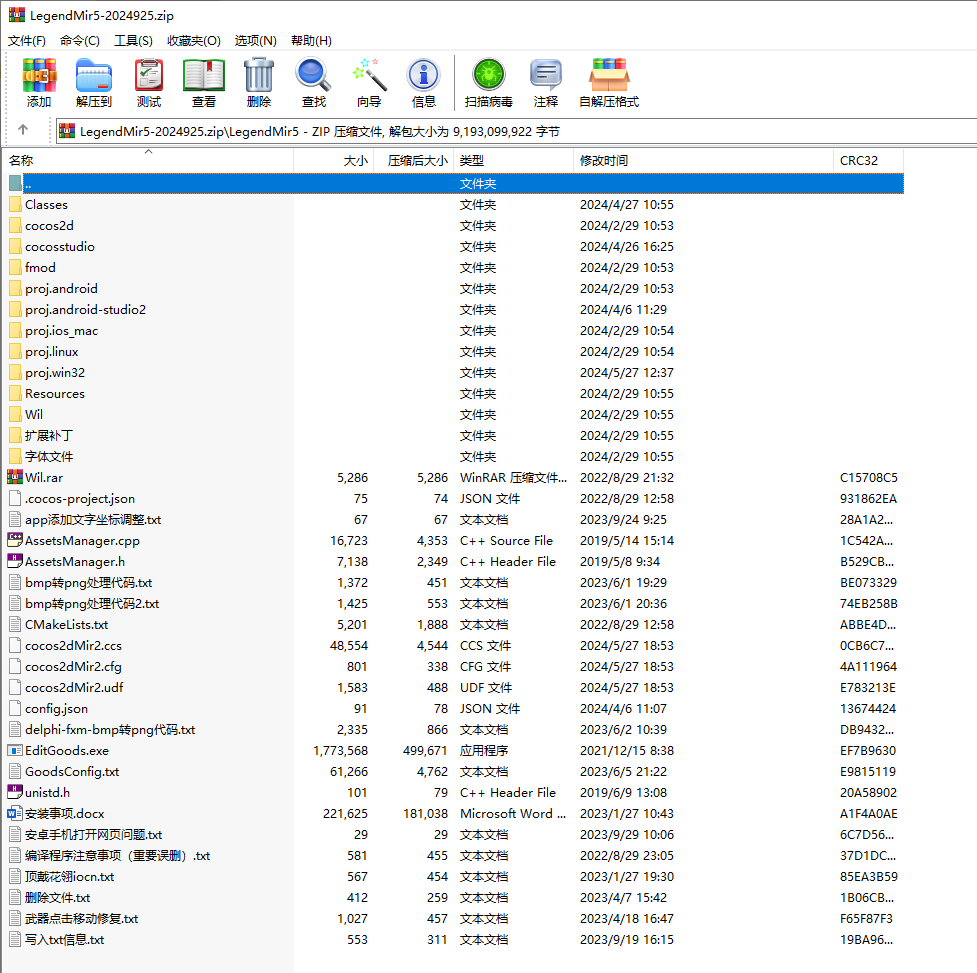Click the 查找 (Find) magnifier icon

(x=313, y=75)
